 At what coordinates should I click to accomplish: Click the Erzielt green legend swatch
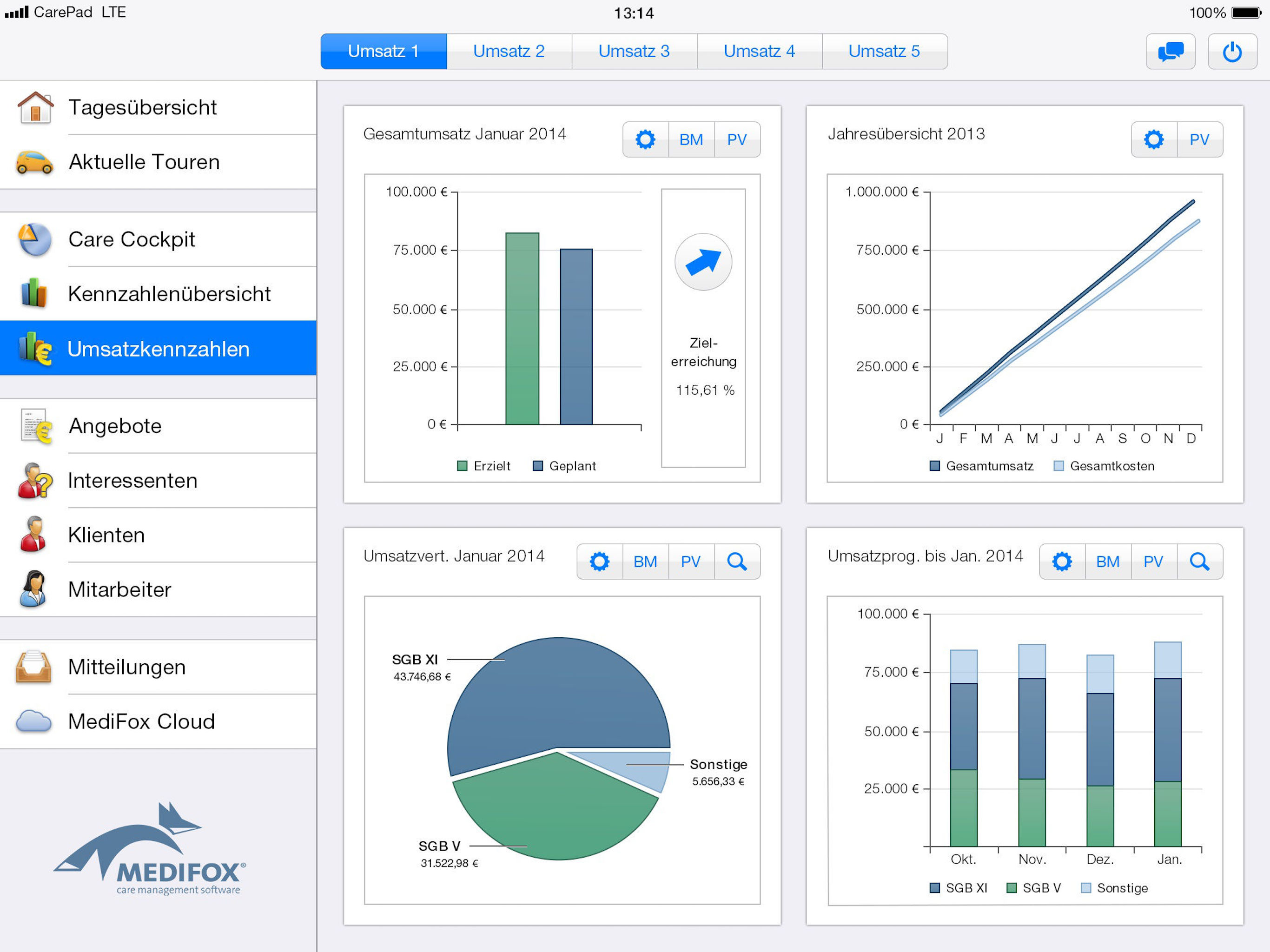(x=462, y=466)
